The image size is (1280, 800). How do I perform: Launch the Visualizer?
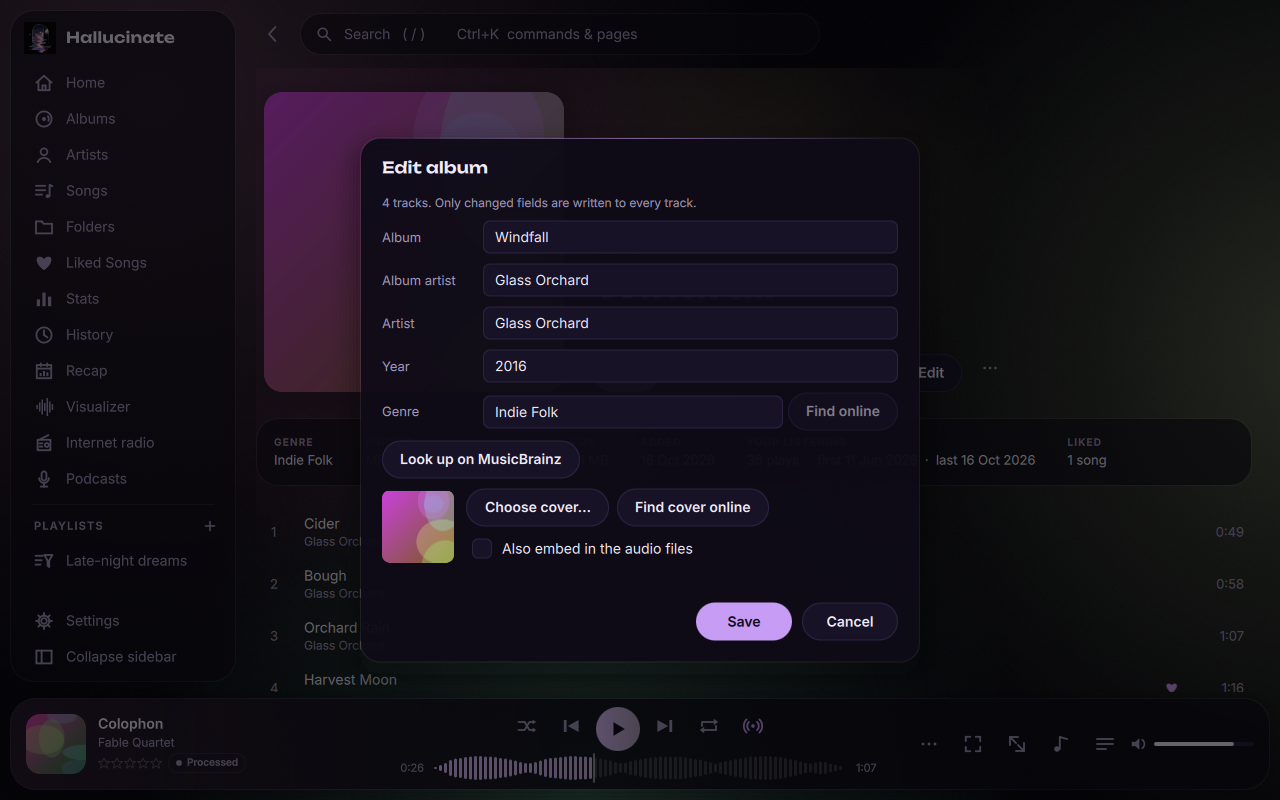[124, 407]
